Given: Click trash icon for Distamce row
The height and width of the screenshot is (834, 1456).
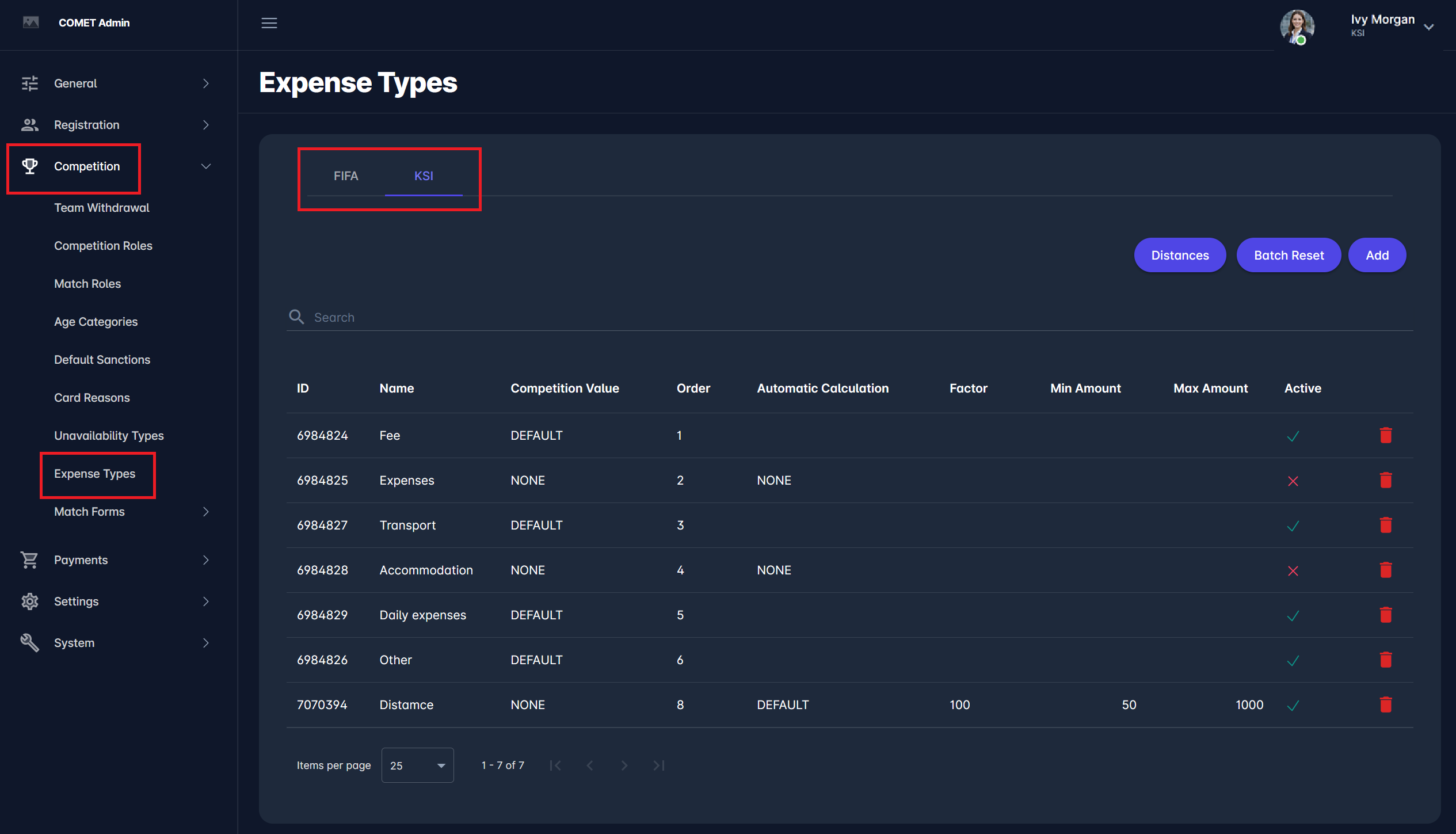Looking at the screenshot, I should pyautogui.click(x=1385, y=704).
